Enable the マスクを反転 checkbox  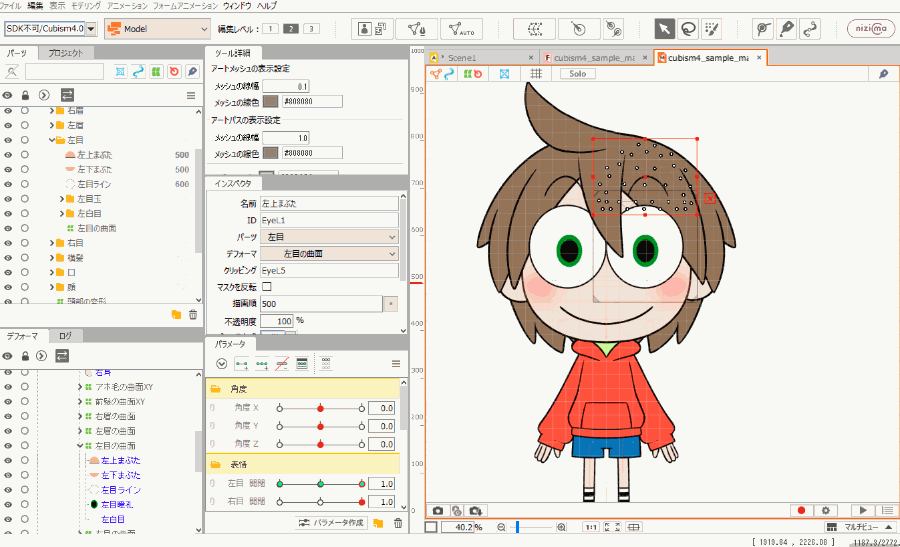[267, 286]
